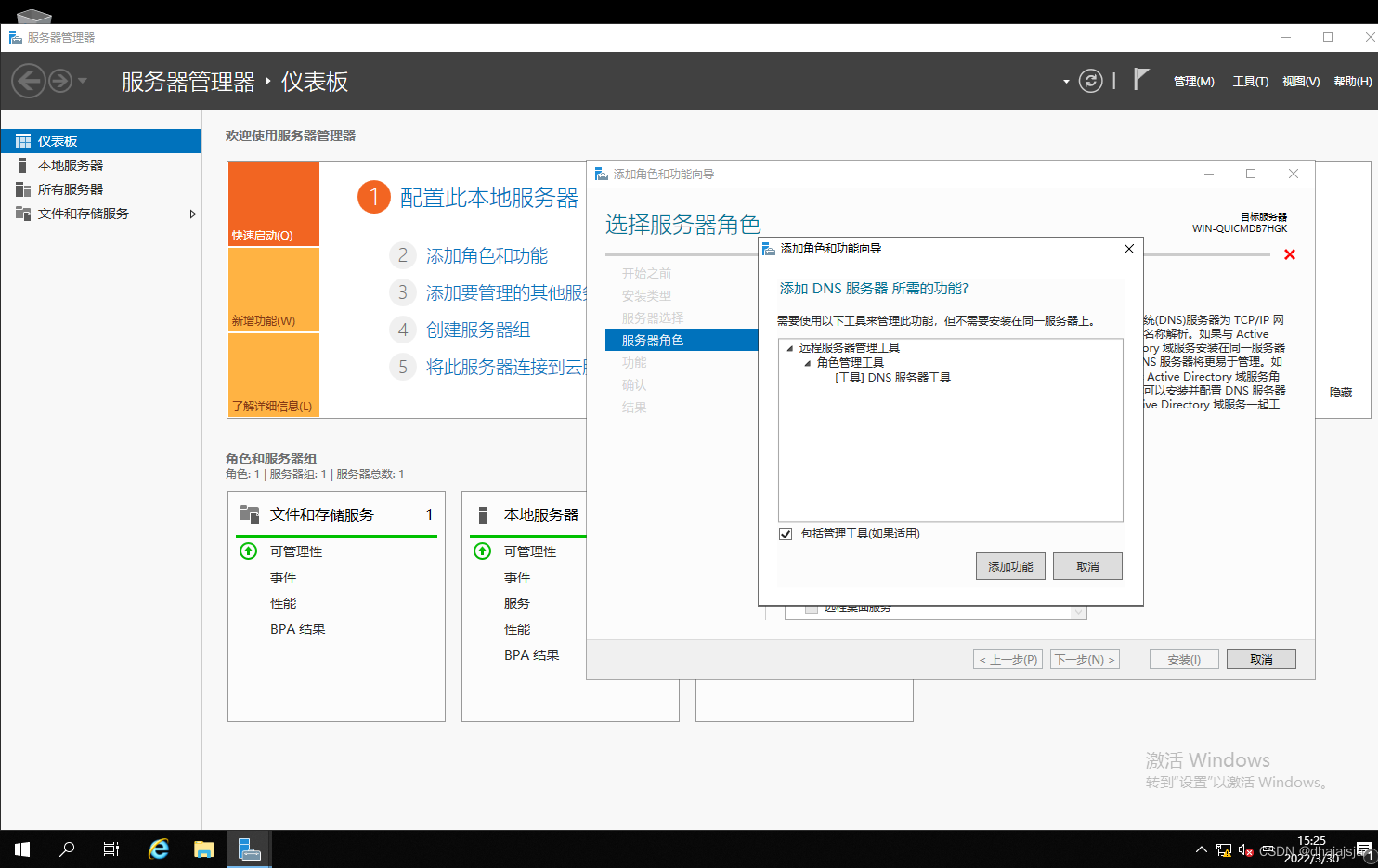Open taskbar search magnifier
Viewport: 1378px width, 868px height.
tap(67, 849)
